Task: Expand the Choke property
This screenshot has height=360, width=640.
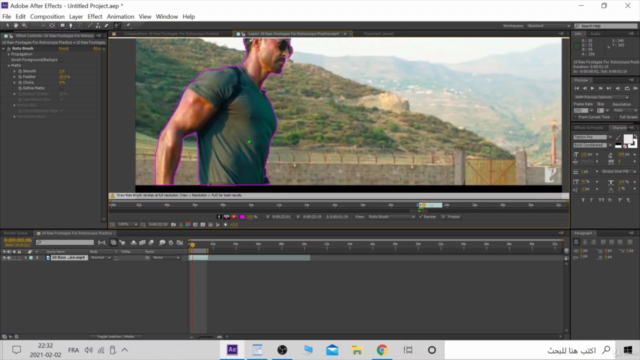Action: pos(15,82)
